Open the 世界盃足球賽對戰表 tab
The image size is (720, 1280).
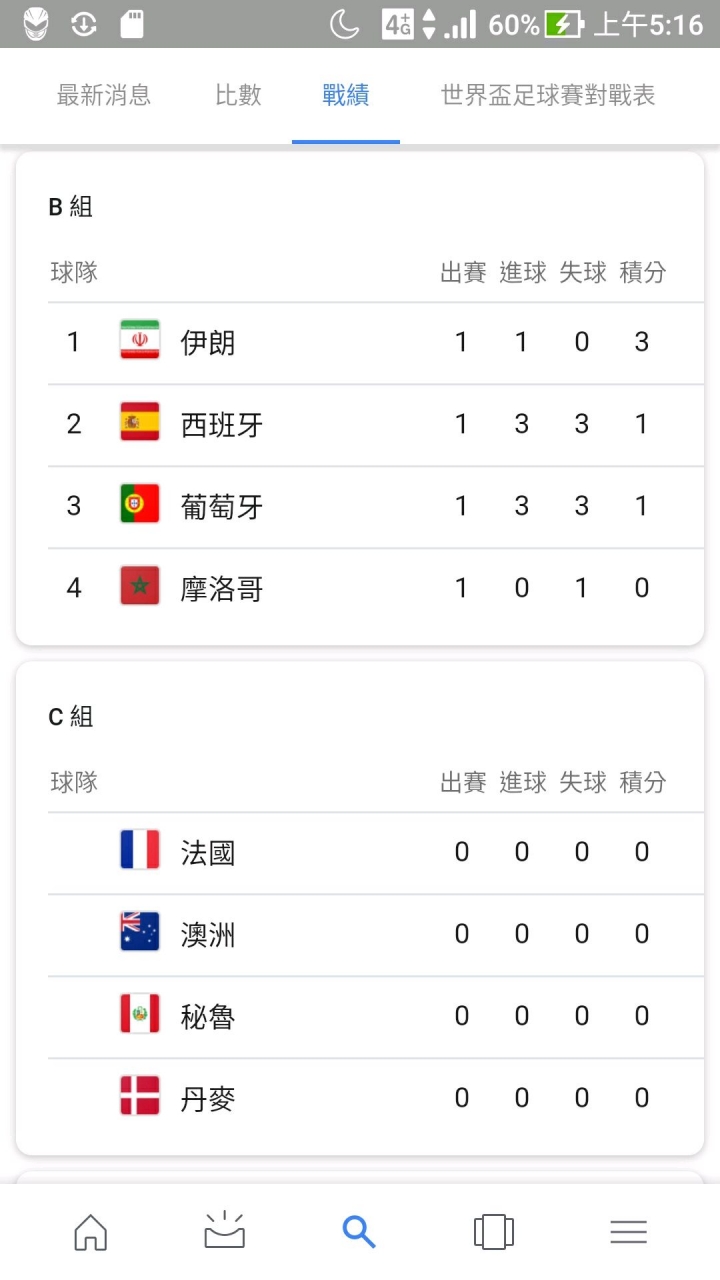pos(548,95)
